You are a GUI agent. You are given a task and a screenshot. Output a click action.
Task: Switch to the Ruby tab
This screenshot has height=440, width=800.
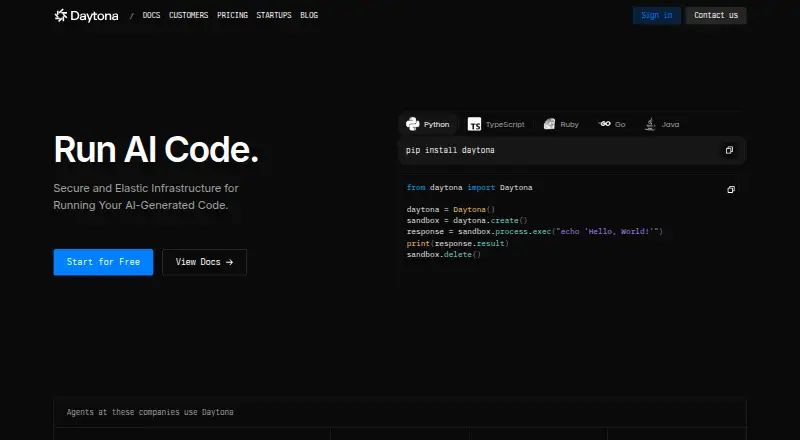(561, 124)
